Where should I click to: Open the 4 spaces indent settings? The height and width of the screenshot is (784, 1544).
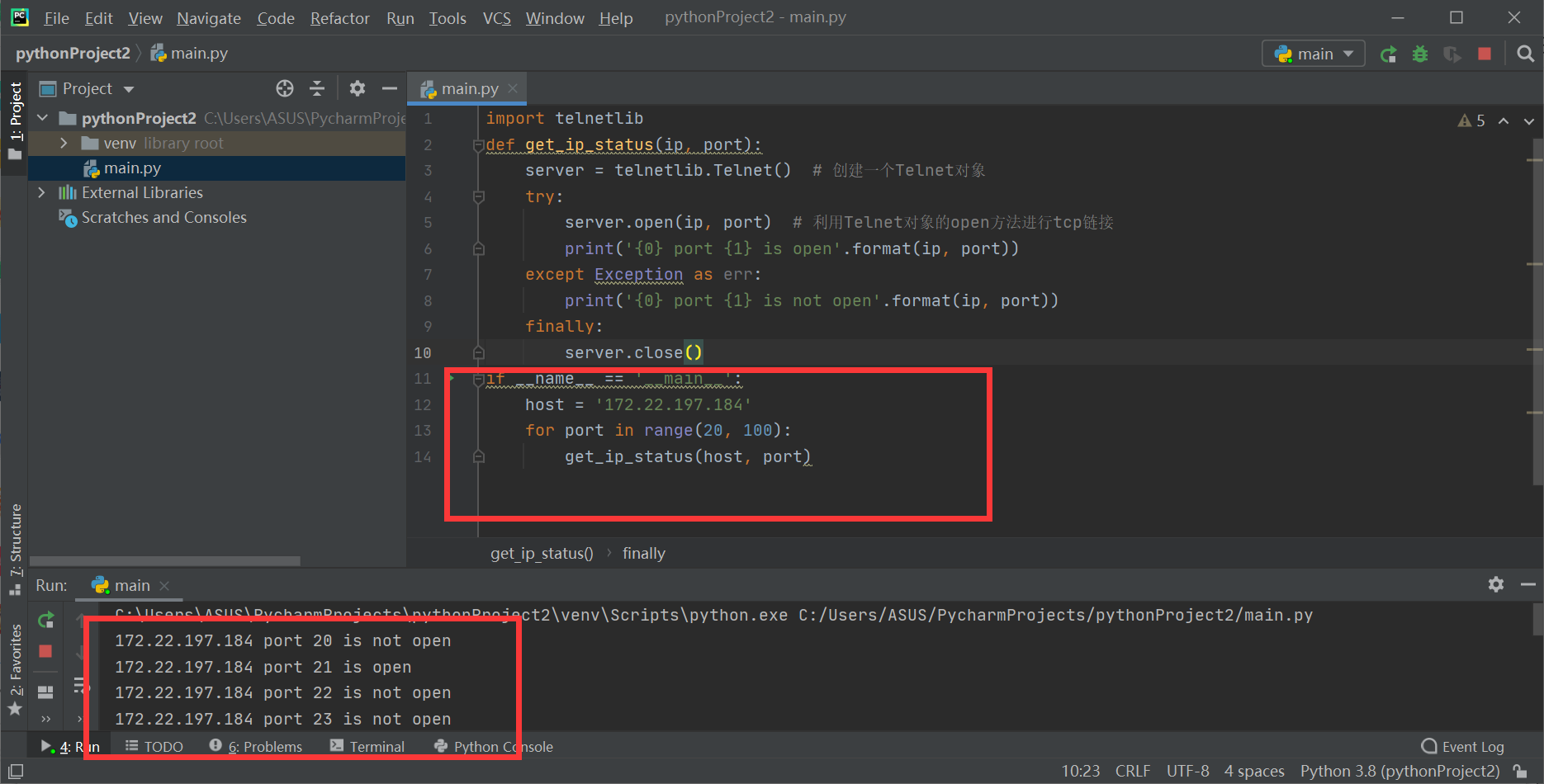[x=1254, y=771]
